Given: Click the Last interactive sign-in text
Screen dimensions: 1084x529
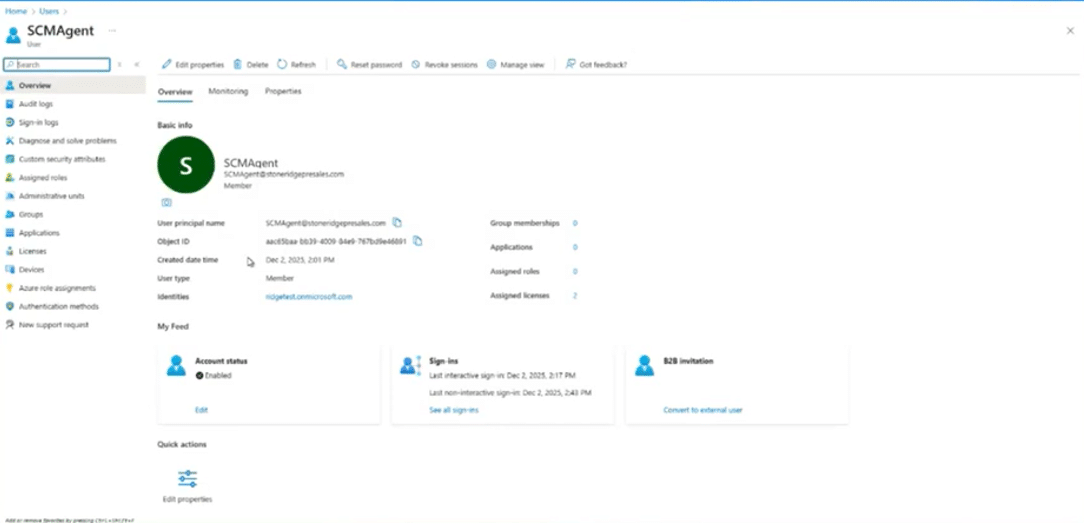Looking at the screenshot, I should (x=503, y=375).
